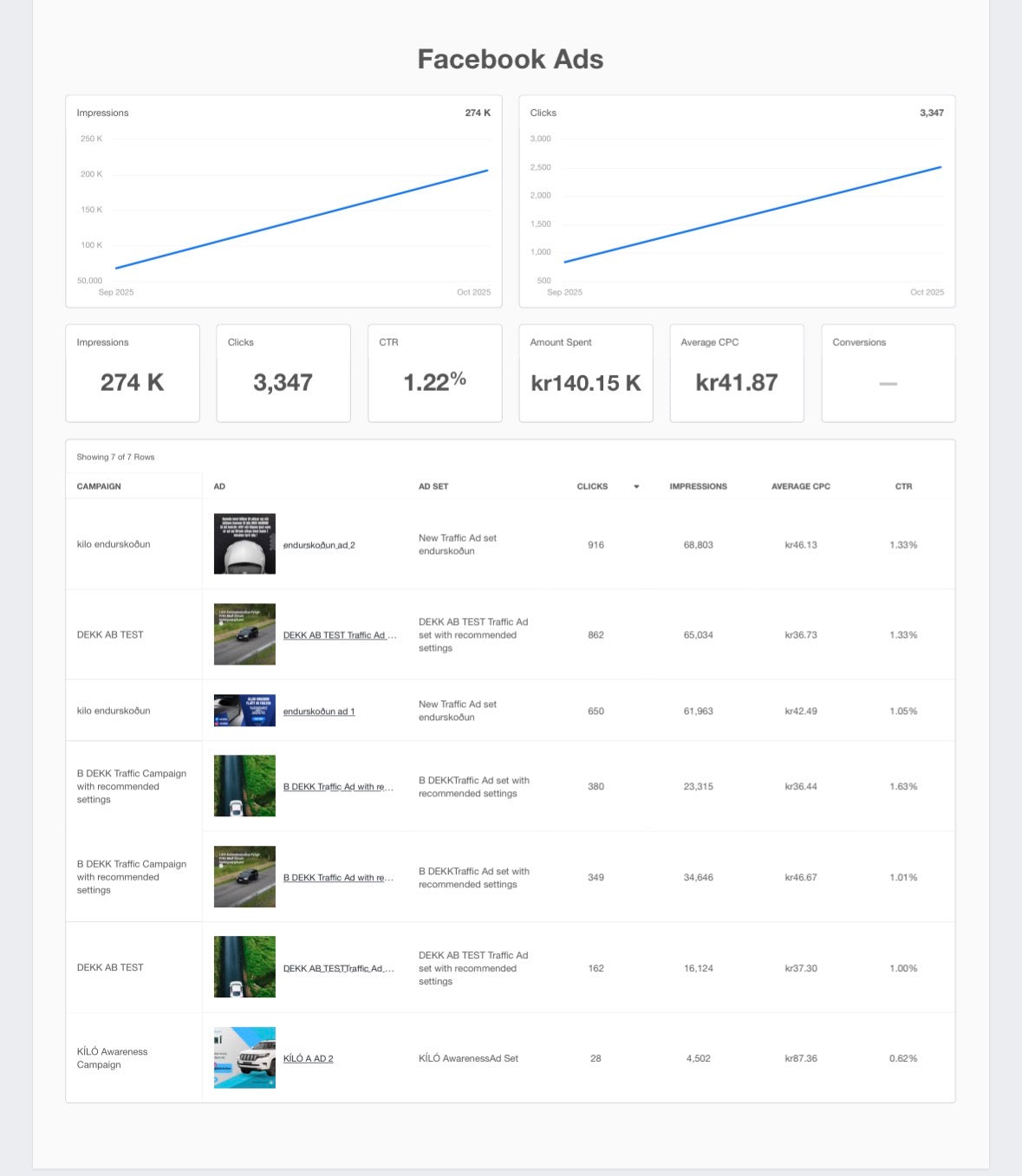Click the Conversions stat card
Viewport: 1022px width, 1176px height.
tap(888, 374)
